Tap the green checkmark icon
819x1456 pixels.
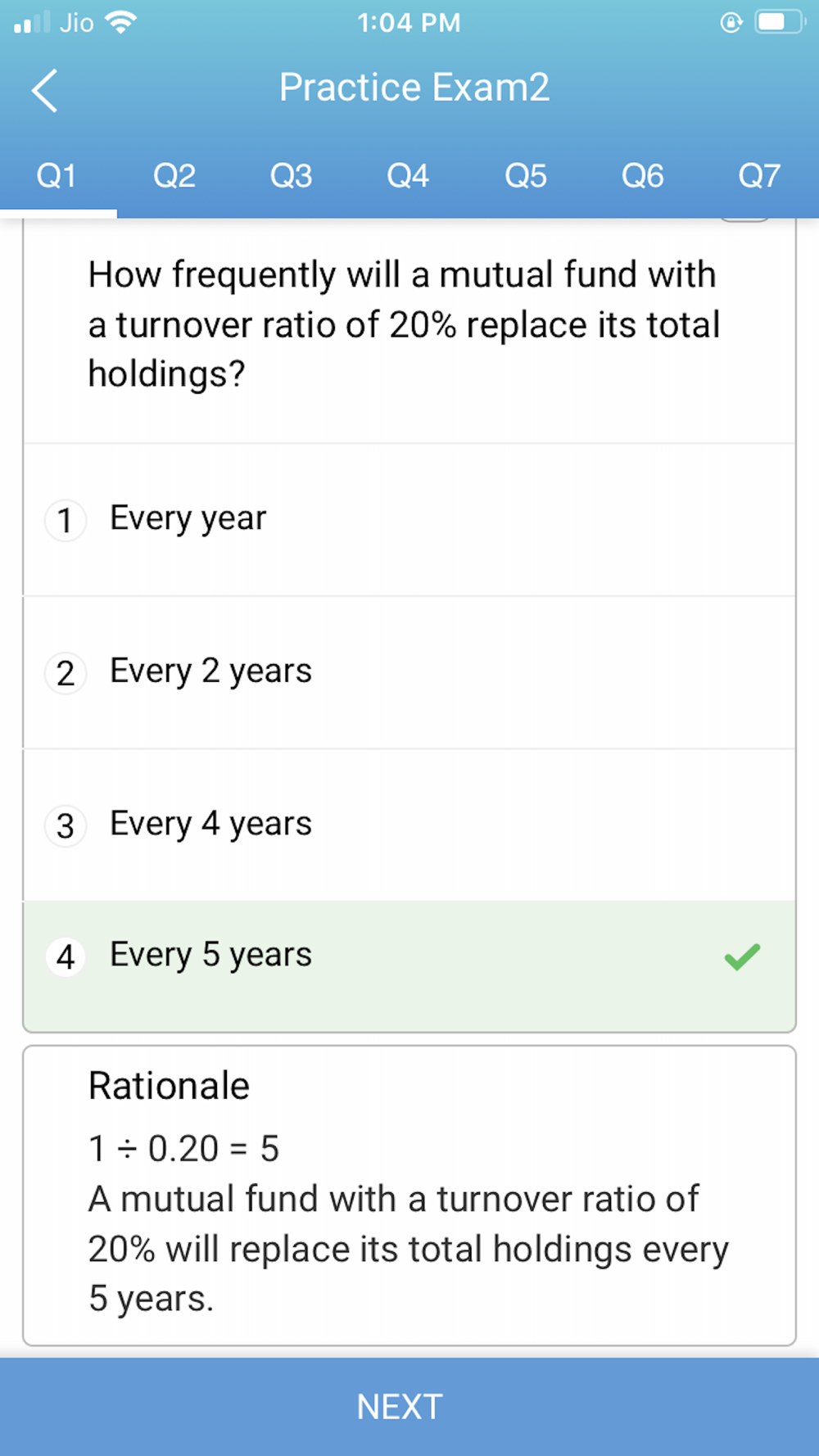[742, 956]
